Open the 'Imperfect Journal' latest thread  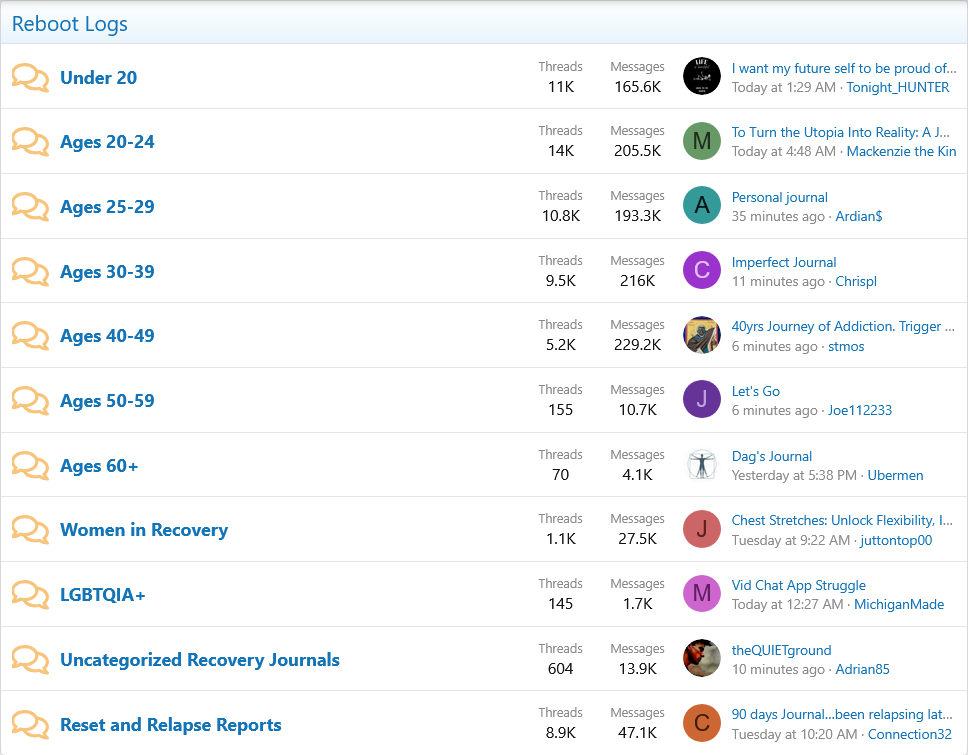pos(784,262)
